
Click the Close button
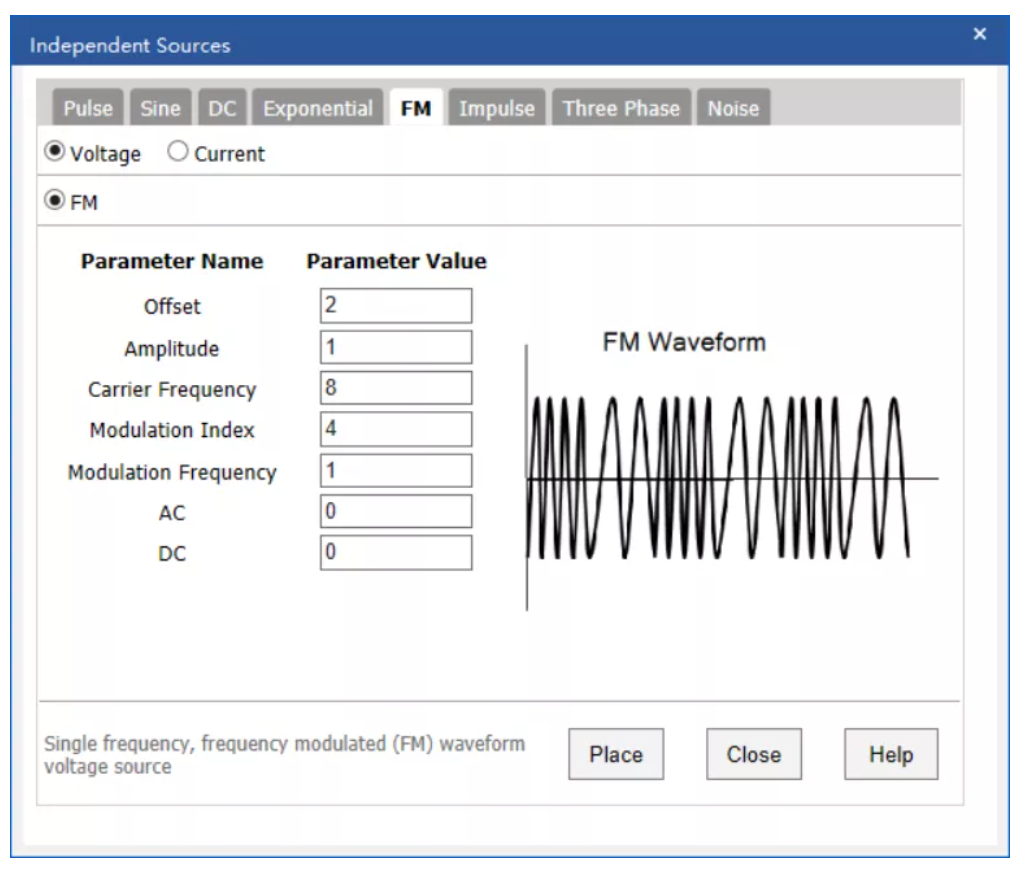tap(754, 754)
